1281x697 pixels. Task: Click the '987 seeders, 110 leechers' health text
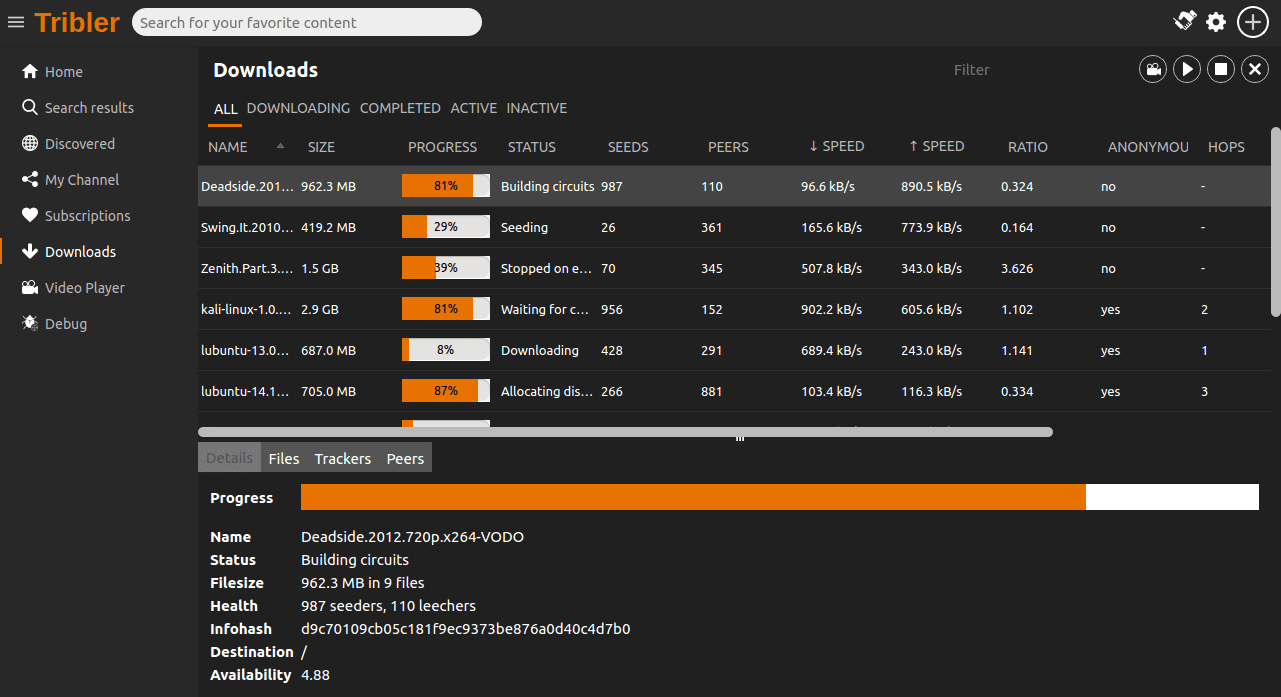pos(388,606)
